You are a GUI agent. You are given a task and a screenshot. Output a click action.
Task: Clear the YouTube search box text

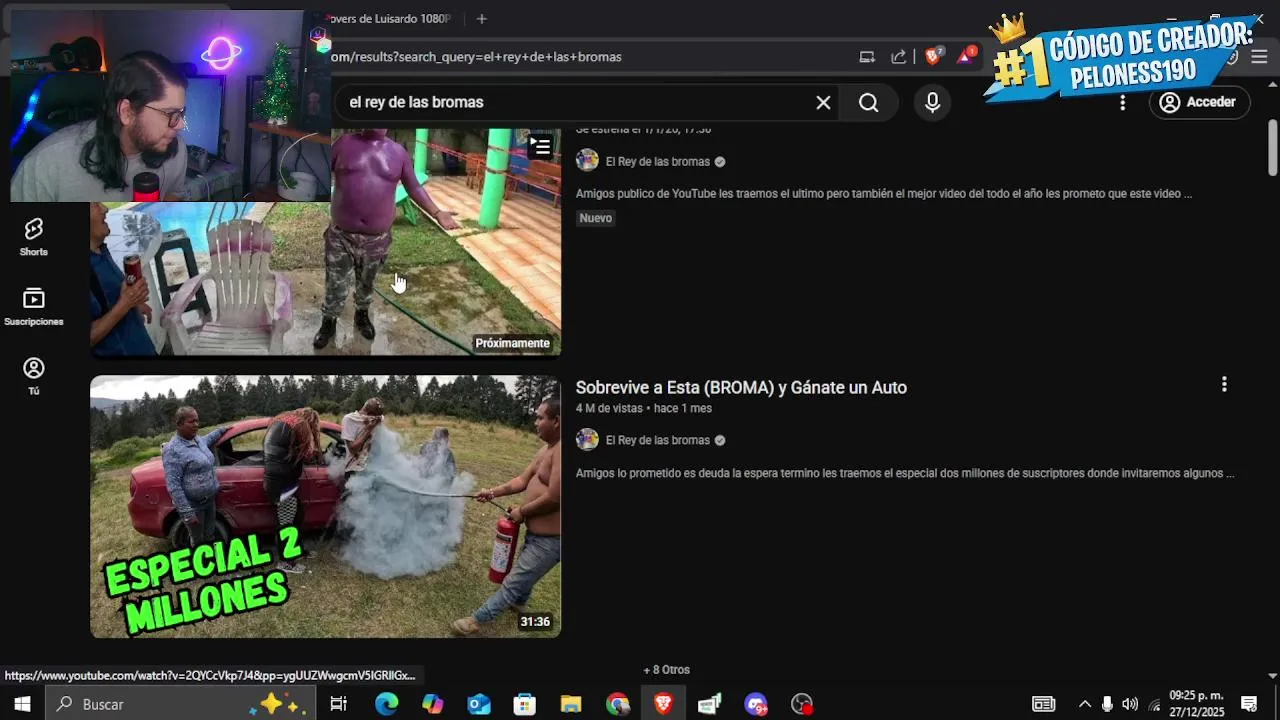click(x=823, y=102)
